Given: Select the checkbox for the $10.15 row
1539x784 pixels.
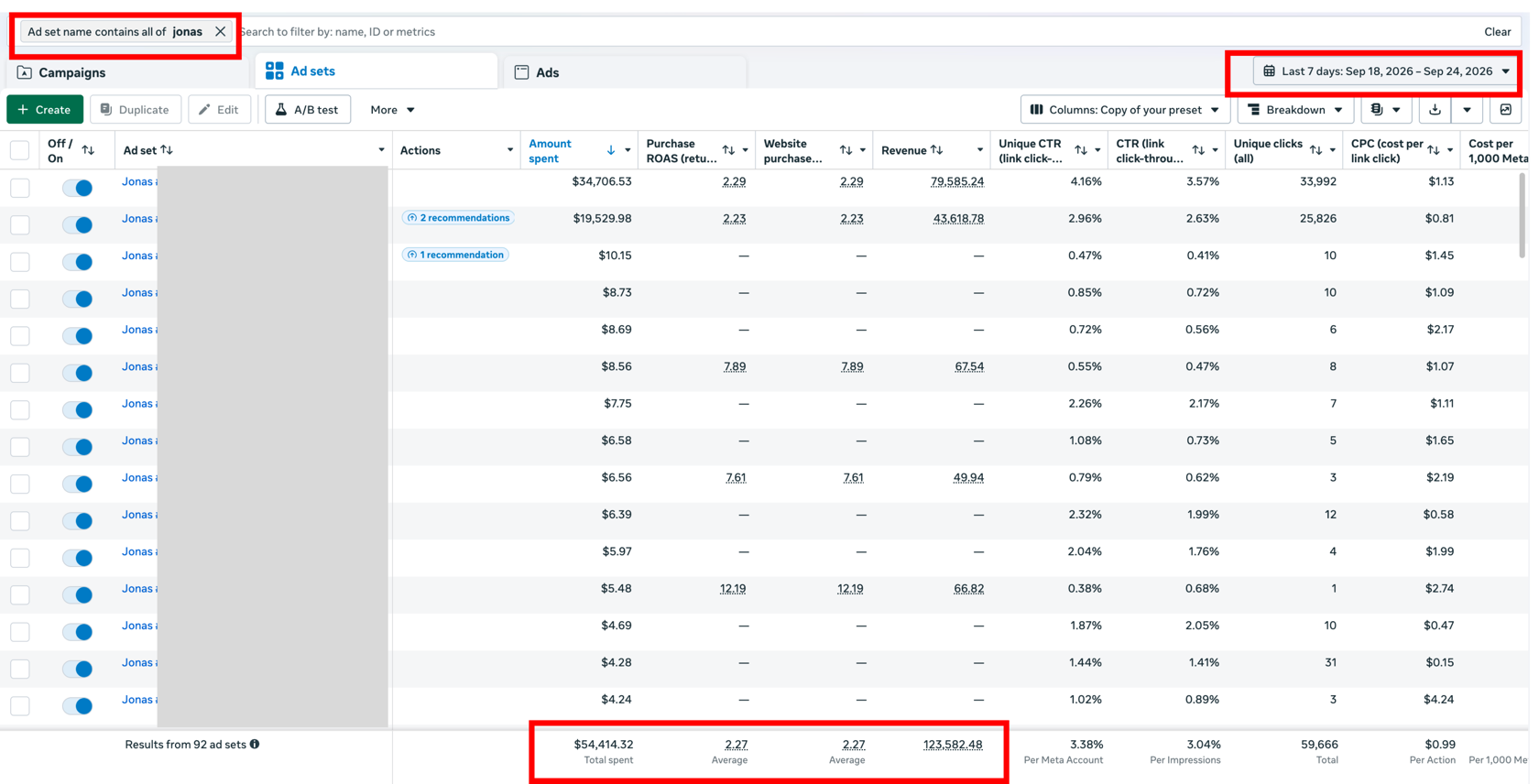Looking at the screenshot, I should (19, 262).
